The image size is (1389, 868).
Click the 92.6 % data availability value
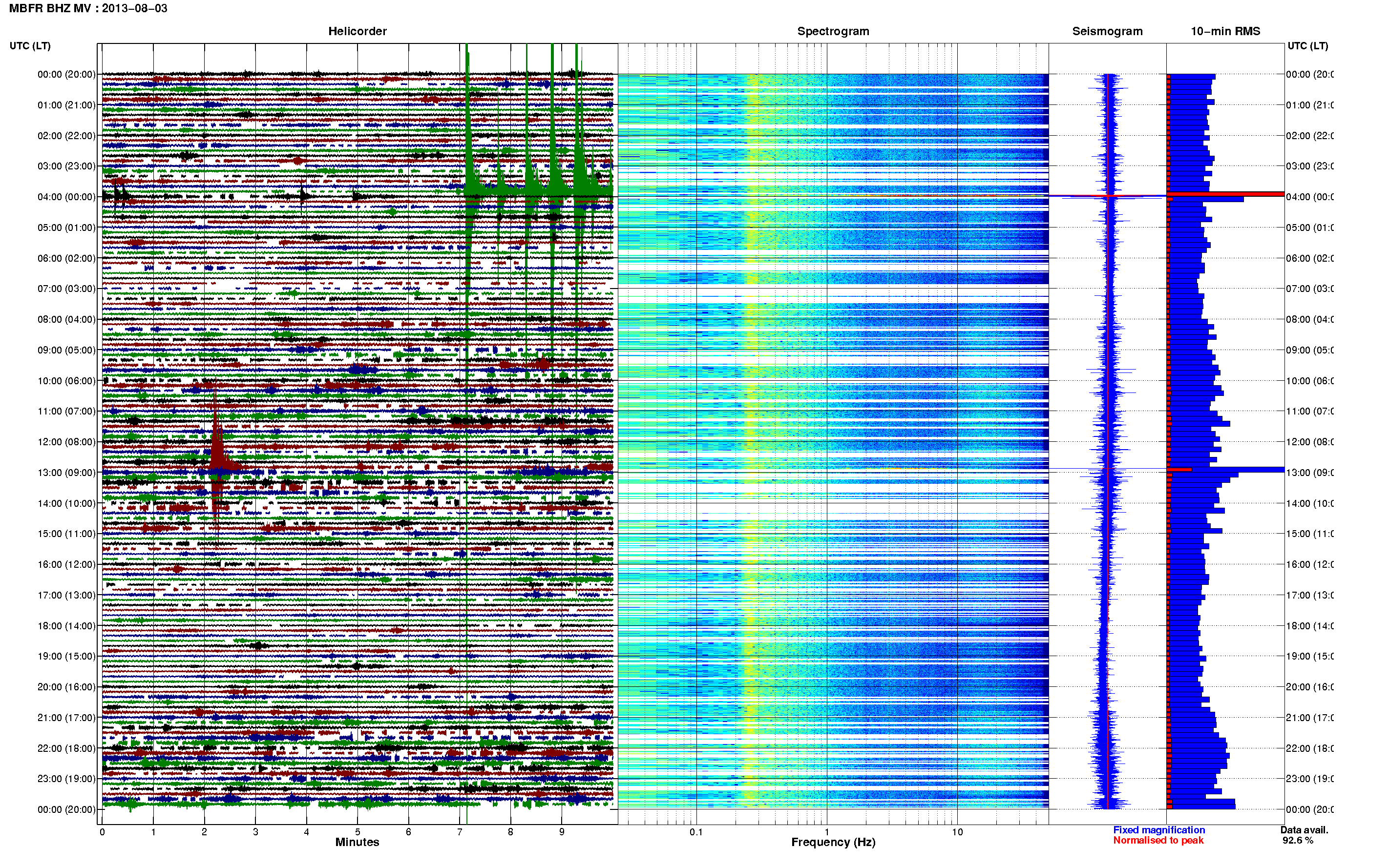coord(1298,840)
